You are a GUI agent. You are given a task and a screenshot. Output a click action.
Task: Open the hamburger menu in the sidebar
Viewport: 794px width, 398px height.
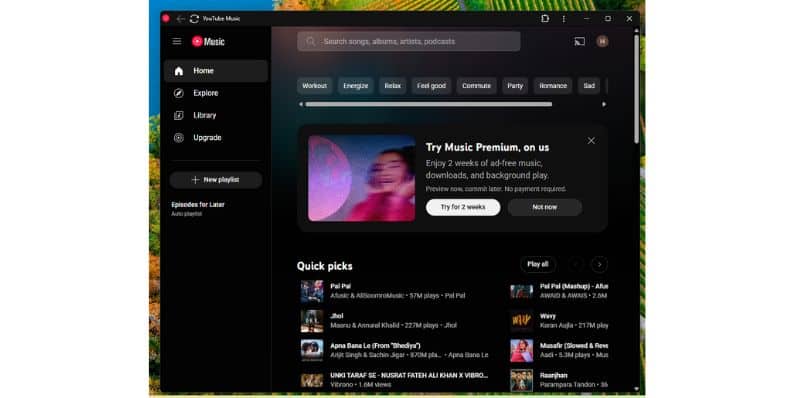pos(177,42)
